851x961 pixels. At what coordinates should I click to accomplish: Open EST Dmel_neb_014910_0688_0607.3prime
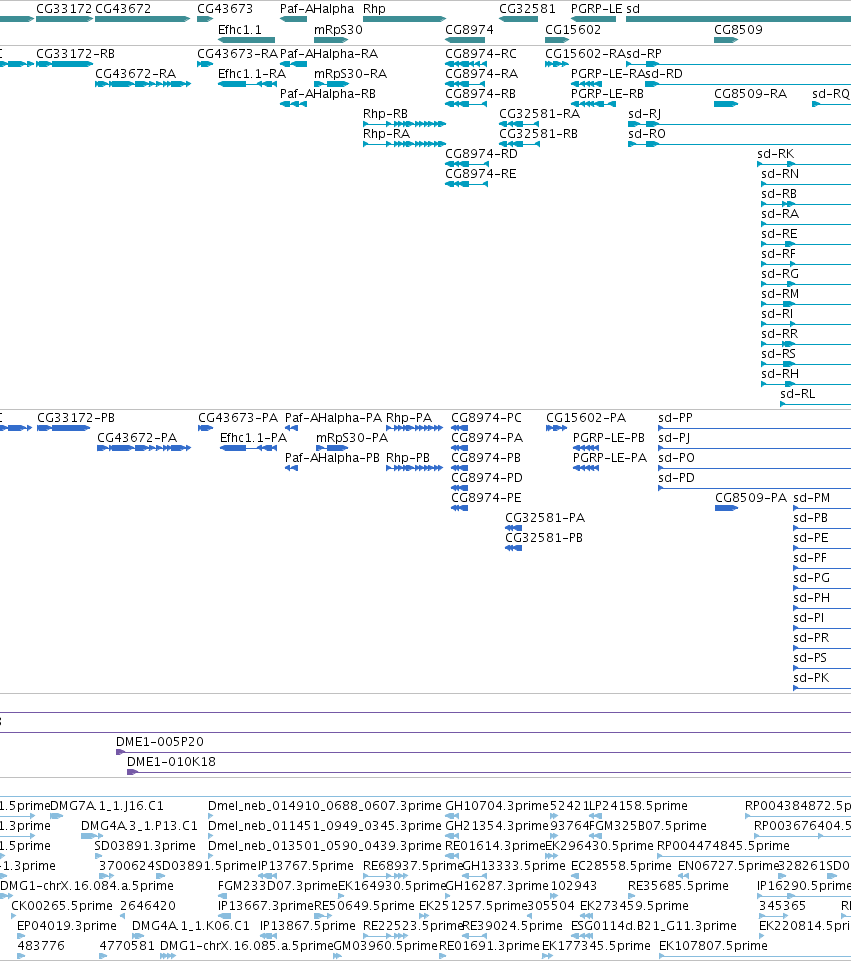click(x=325, y=806)
